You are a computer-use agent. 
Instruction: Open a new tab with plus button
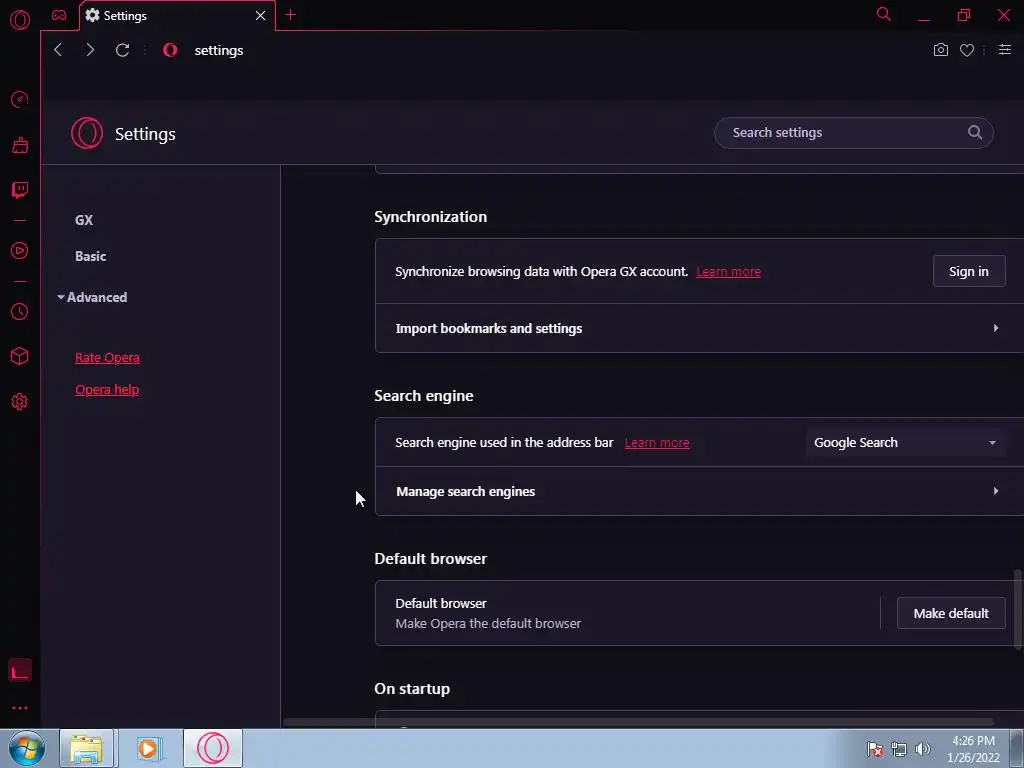(291, 15)
